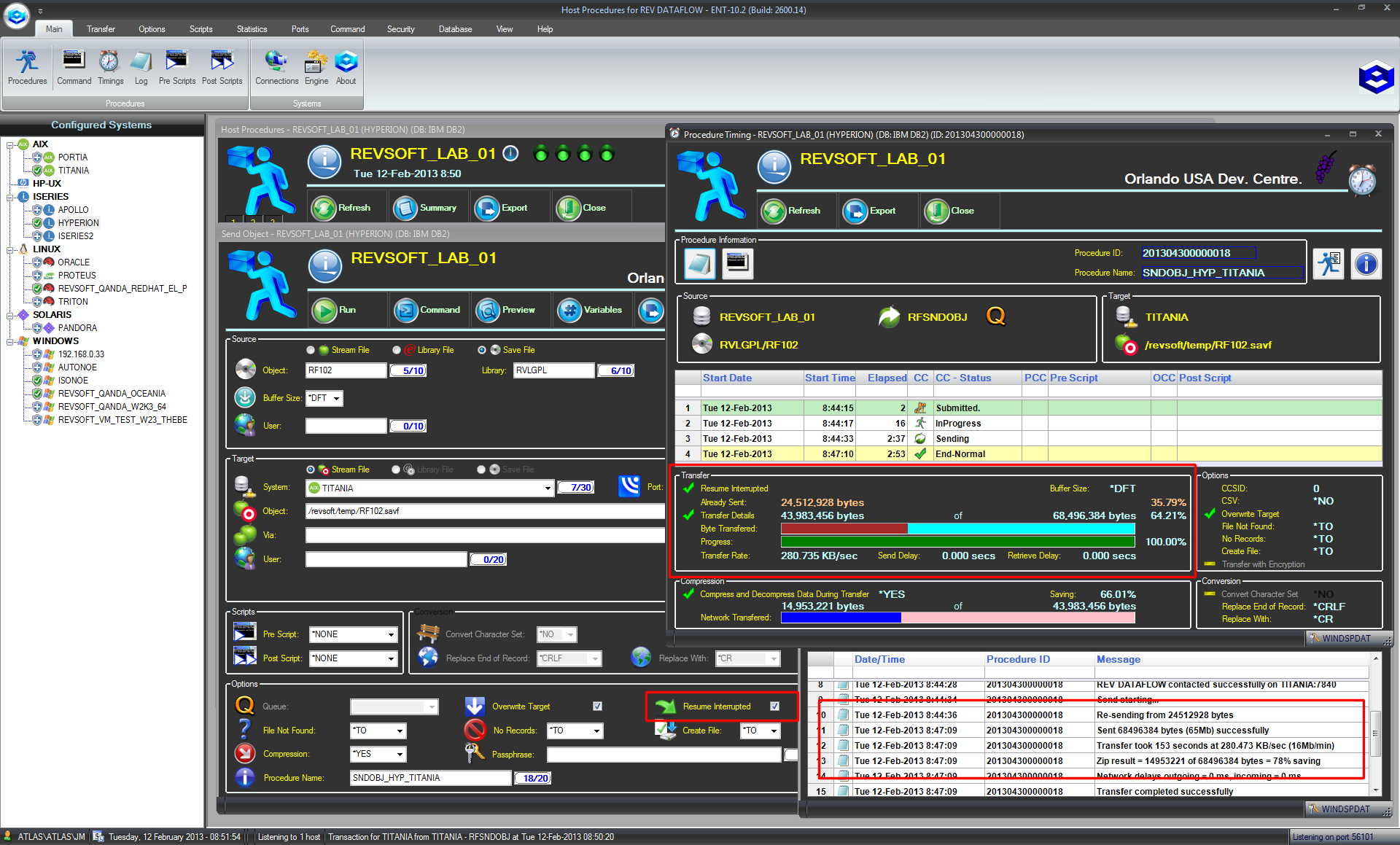
Task: Open the Connections ribbon icon
Action: pyautogui.click(x=276, y=62)
